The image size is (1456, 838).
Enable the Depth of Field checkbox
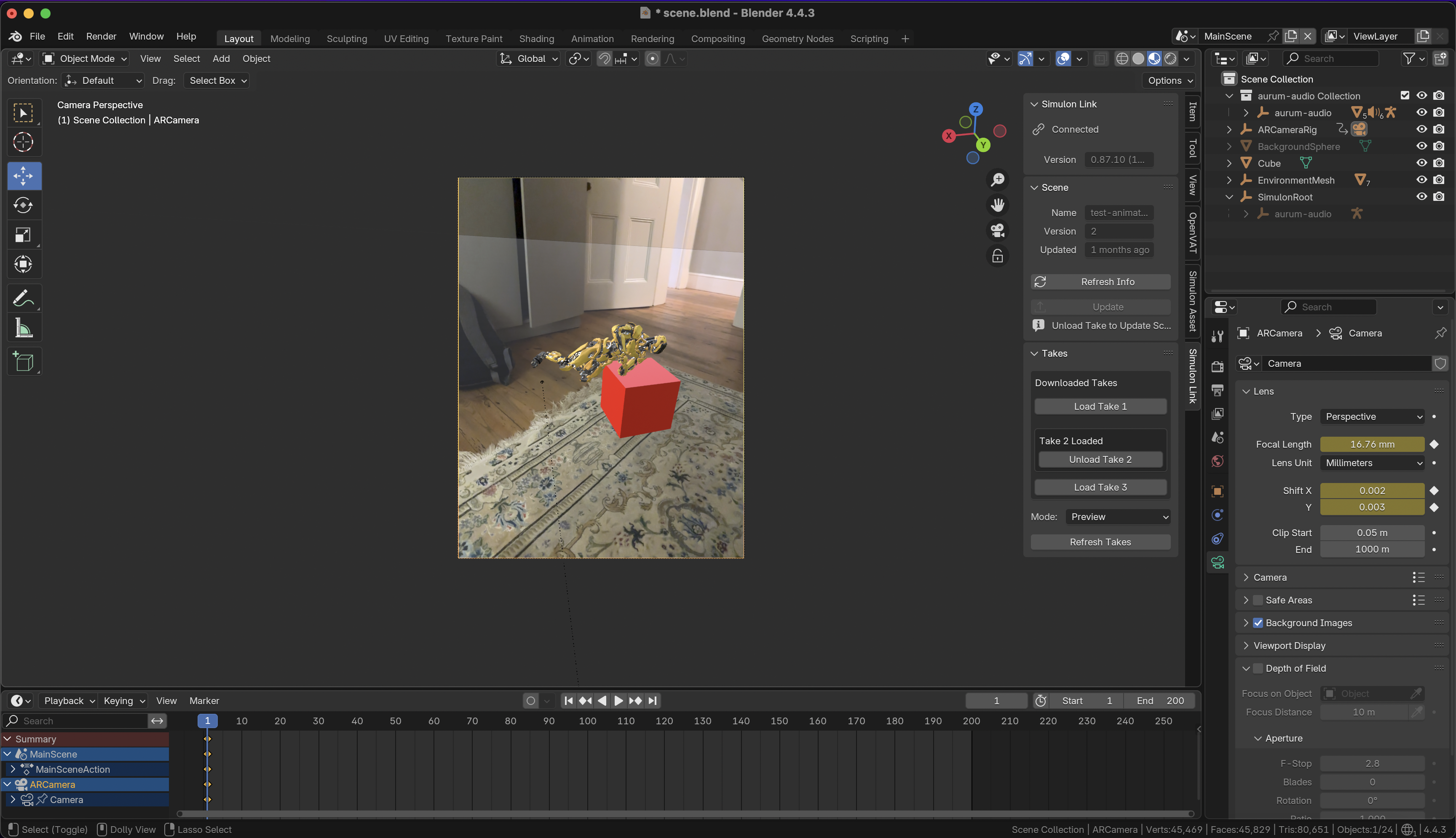coord(1258,668)
